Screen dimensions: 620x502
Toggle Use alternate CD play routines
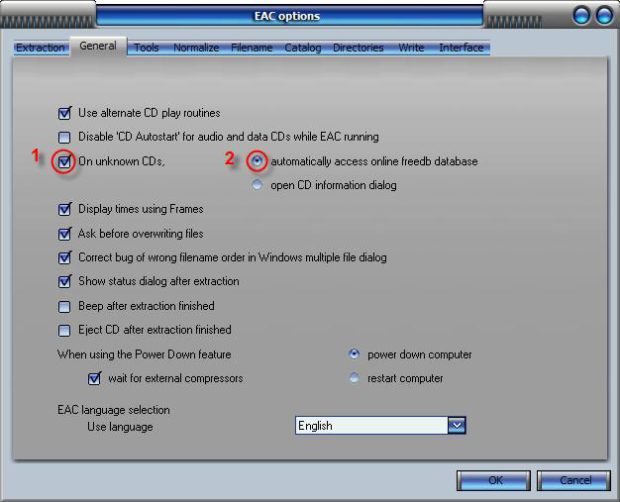tap(64, 113)
